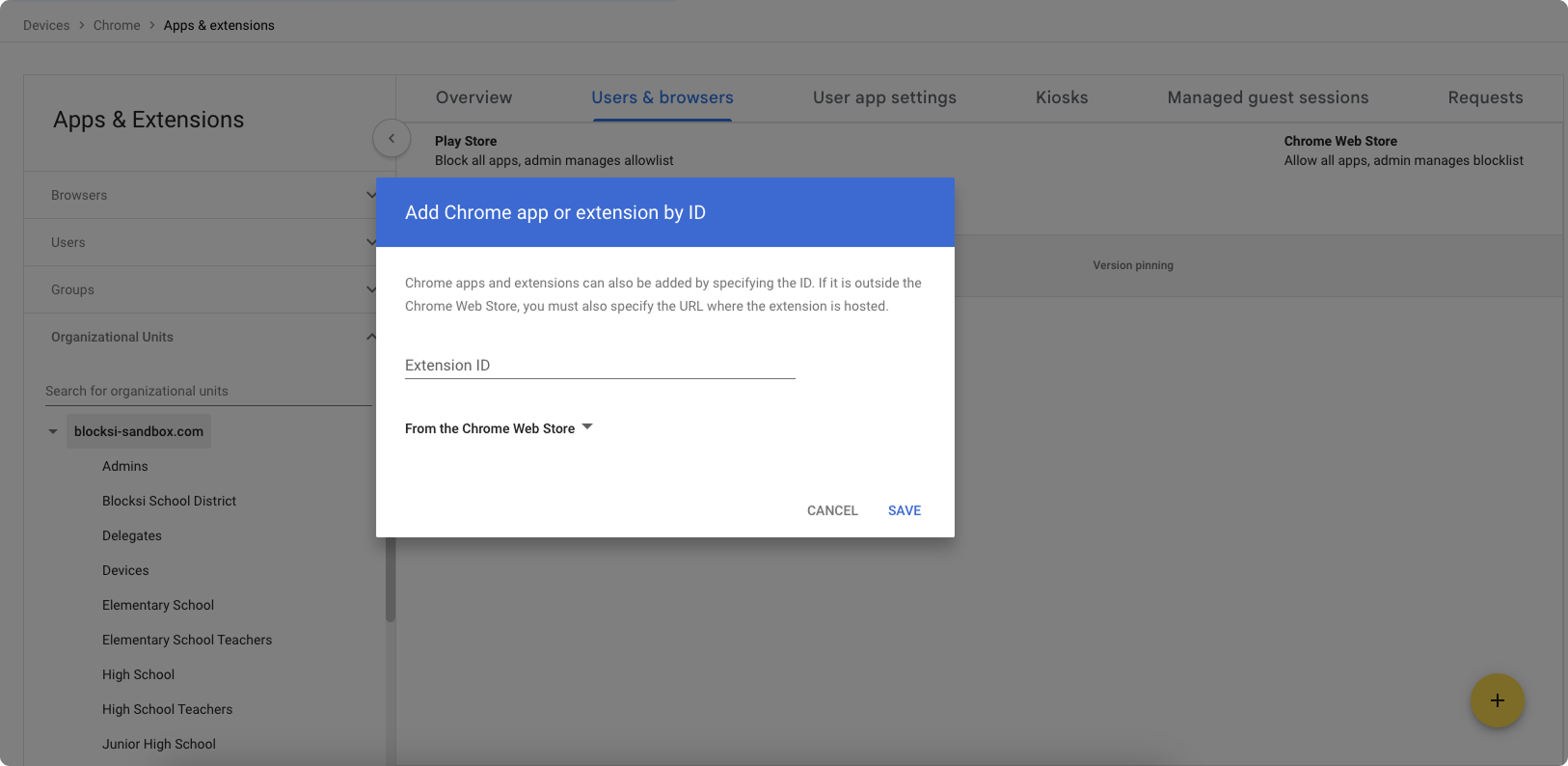
Task: Save the extension ID dialog
Action: pos(905,510)
